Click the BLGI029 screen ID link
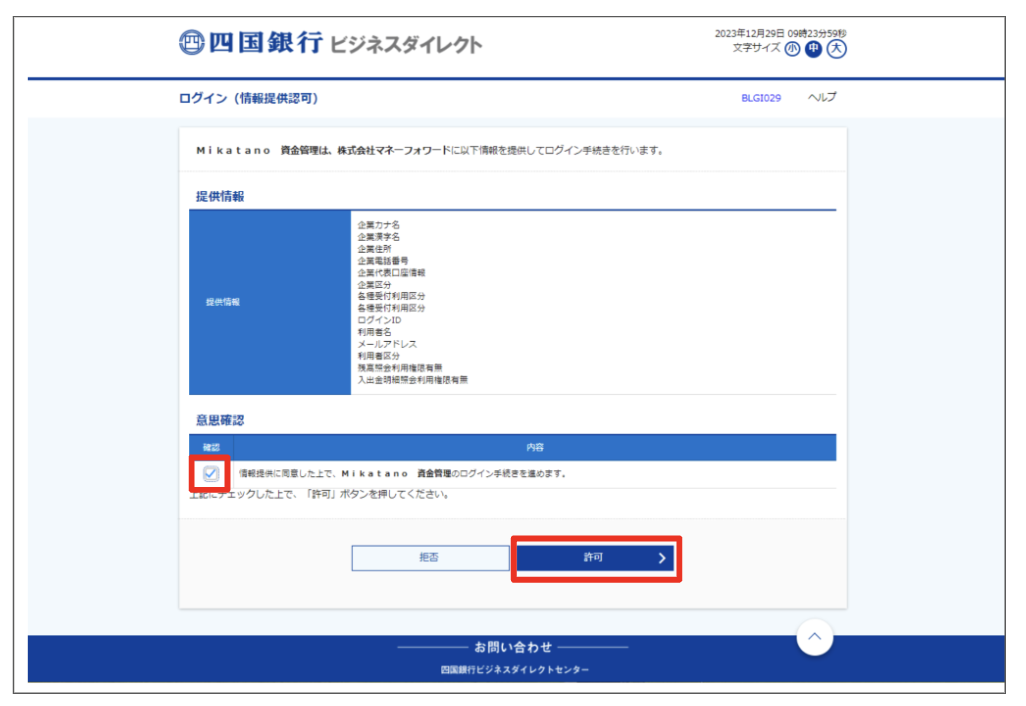Image resolution: width=1026 pixels, height=706 pixels. [x=761, y=98]
